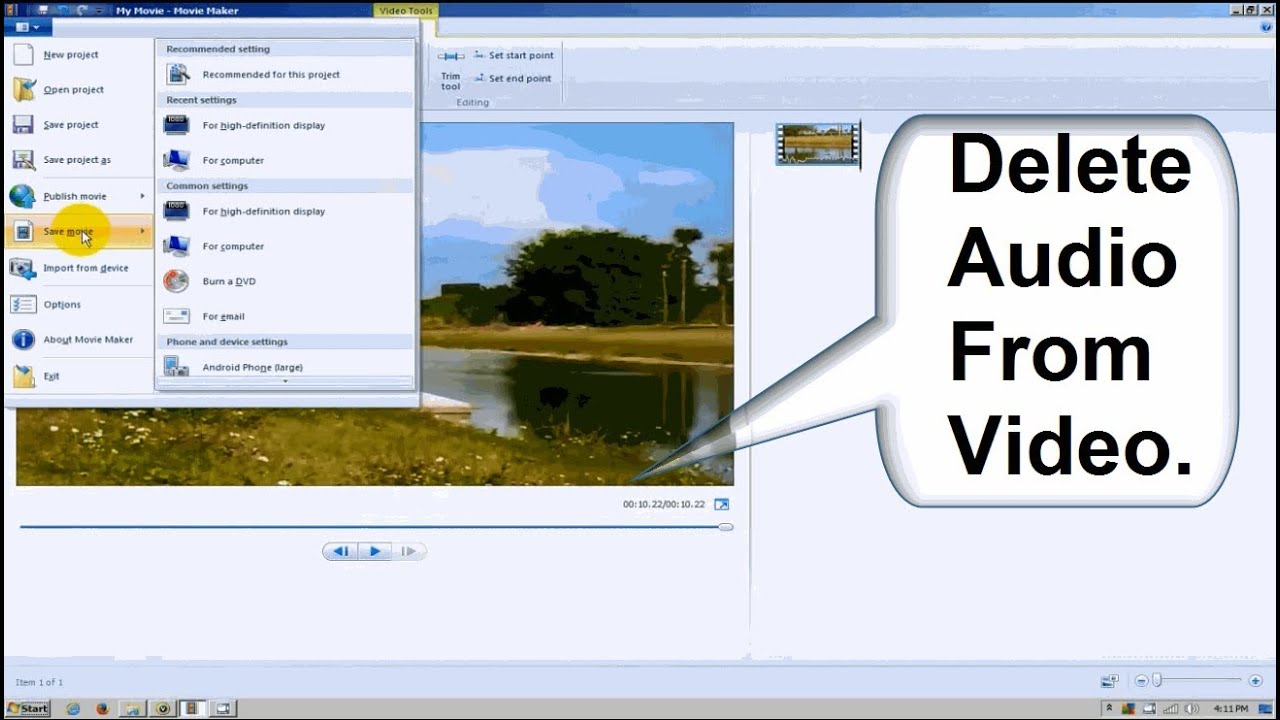Screen dimensions: 1280x720
Task: Click the 00:10.22/00:10.22 time readout
Action: pyautogui.click(x=664, y=505)
